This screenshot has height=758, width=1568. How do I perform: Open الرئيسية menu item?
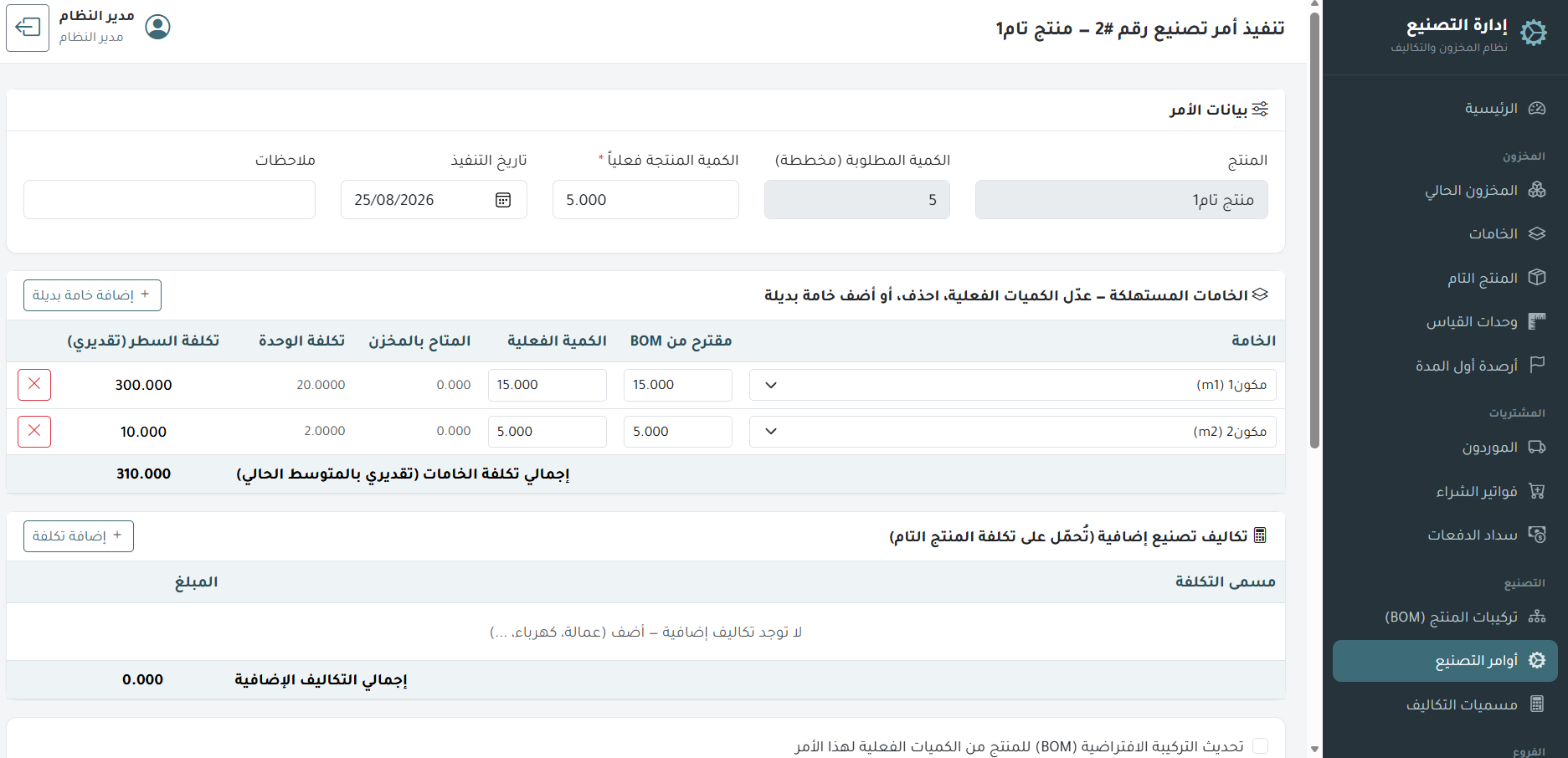tap(1445, 109)
